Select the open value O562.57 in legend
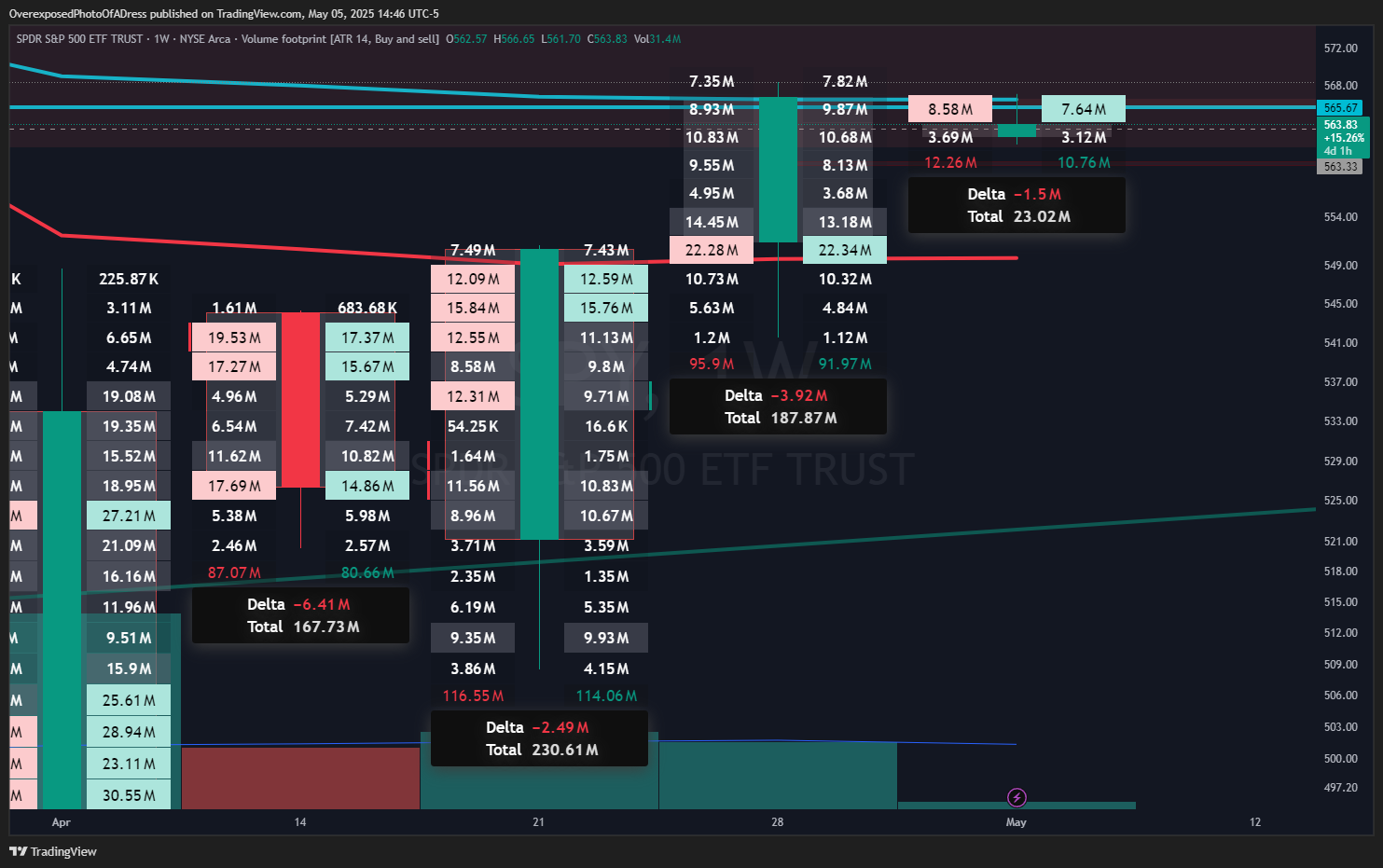Image resolution: width=1383 pixels, height=868 pixels. pyautogui.click(x=466, y=39)
